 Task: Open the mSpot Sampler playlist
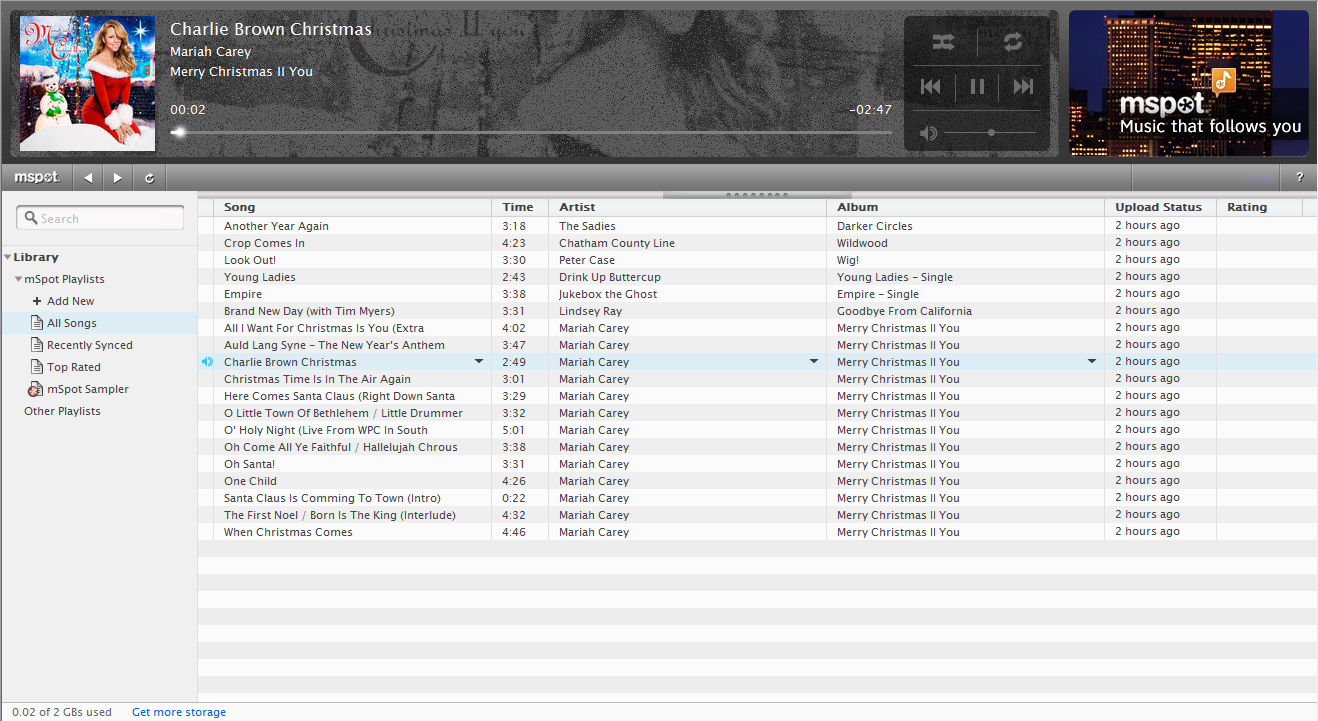coord(79,389)
